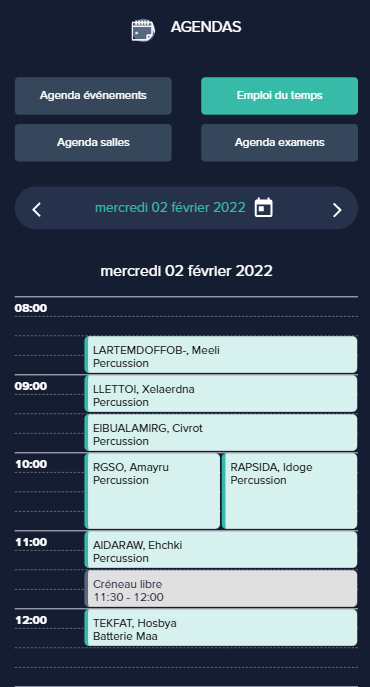
Task: Open the Agenda salles view
Action: pyautogui.click(x=93, y=142)
